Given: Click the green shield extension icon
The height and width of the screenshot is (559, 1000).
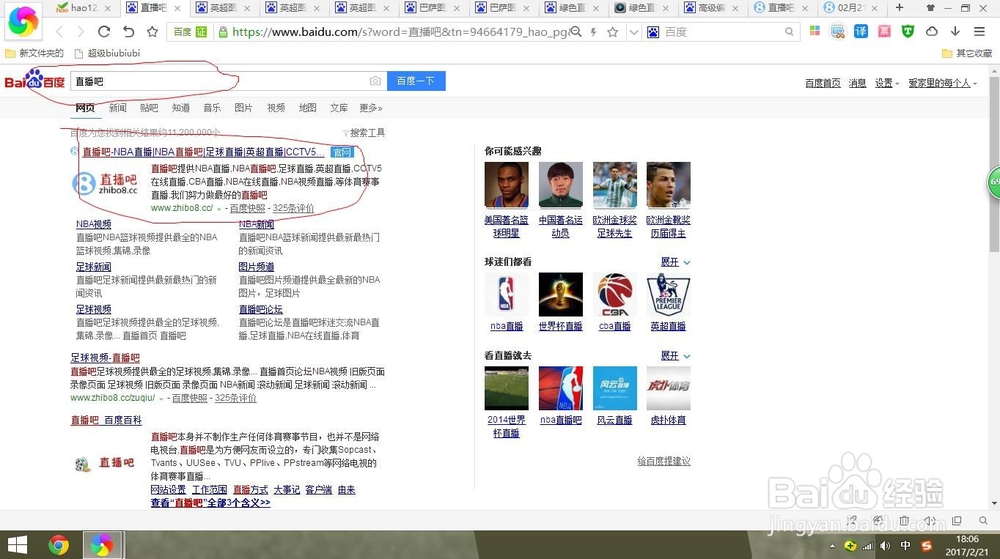Looking at the screenshot, I should (x=908, y=31).
